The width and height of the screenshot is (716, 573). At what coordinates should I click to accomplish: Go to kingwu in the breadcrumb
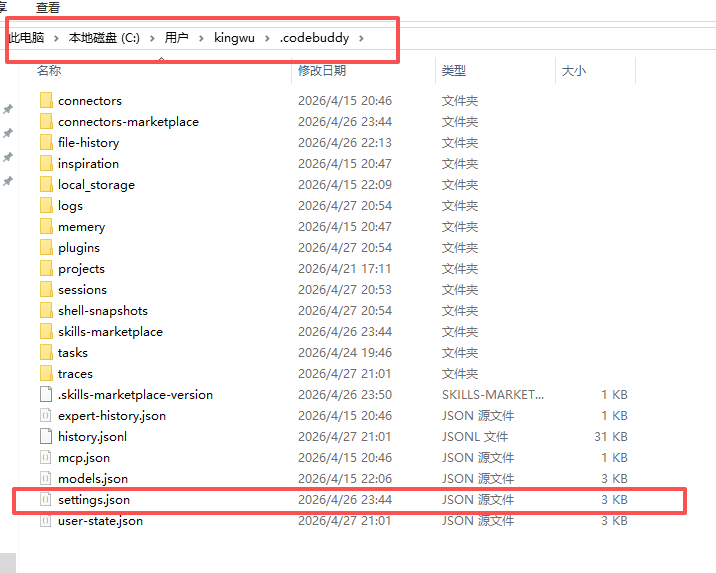coord(234,37)
